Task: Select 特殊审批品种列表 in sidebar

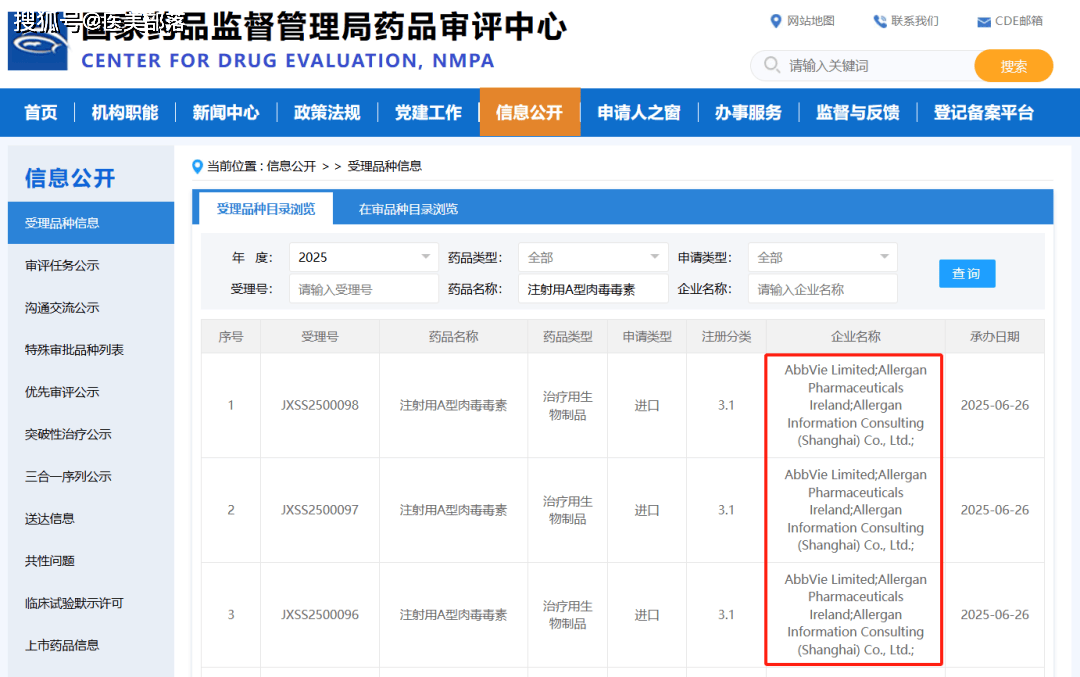Action: click(74, 350)
